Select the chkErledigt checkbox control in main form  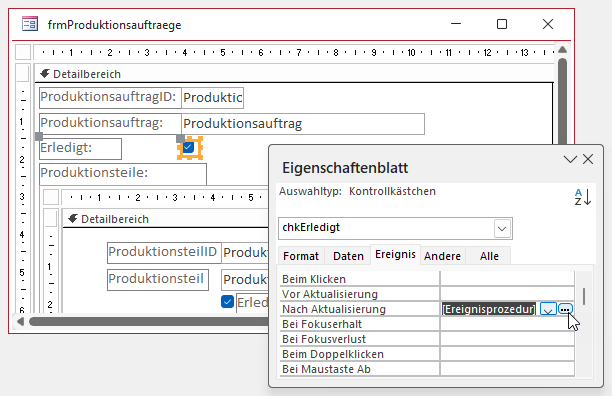click(189, 147)
